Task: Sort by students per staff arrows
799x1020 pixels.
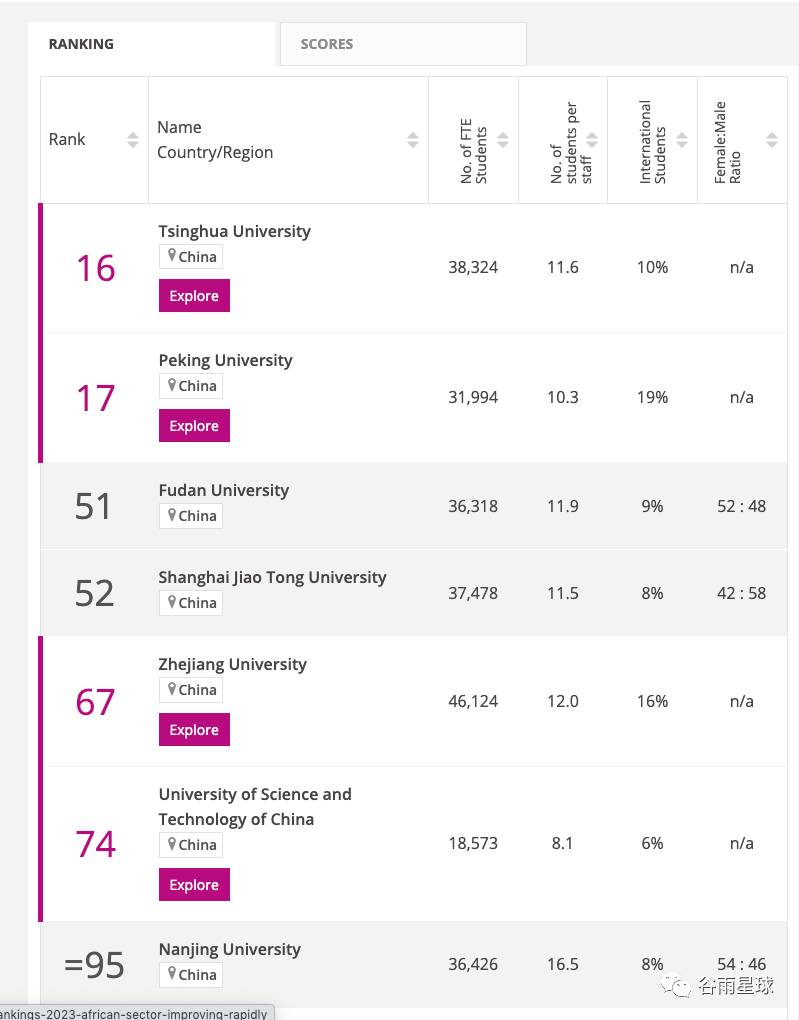Action: coord(592,140)
